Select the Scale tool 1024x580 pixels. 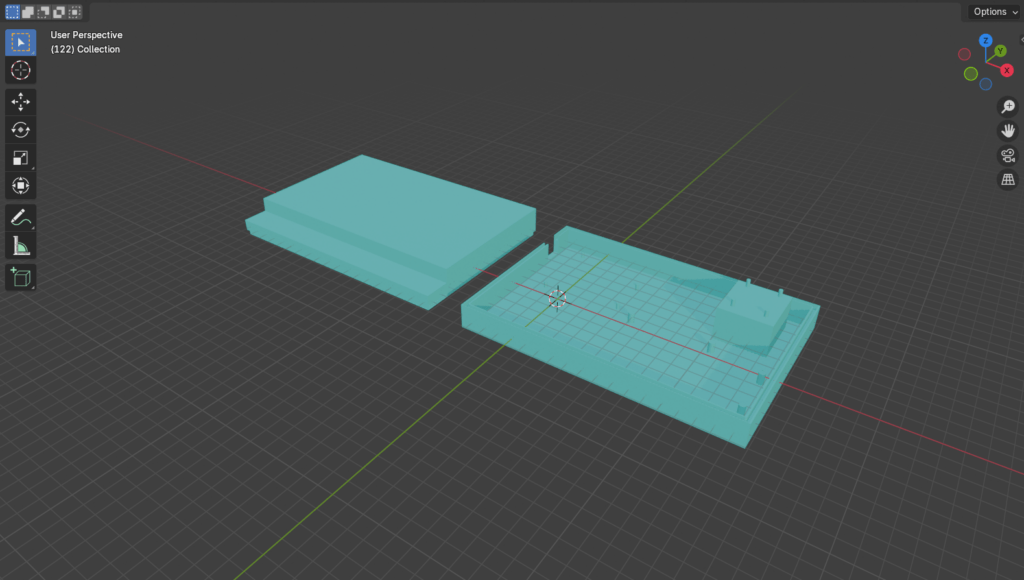pos(20,158)
